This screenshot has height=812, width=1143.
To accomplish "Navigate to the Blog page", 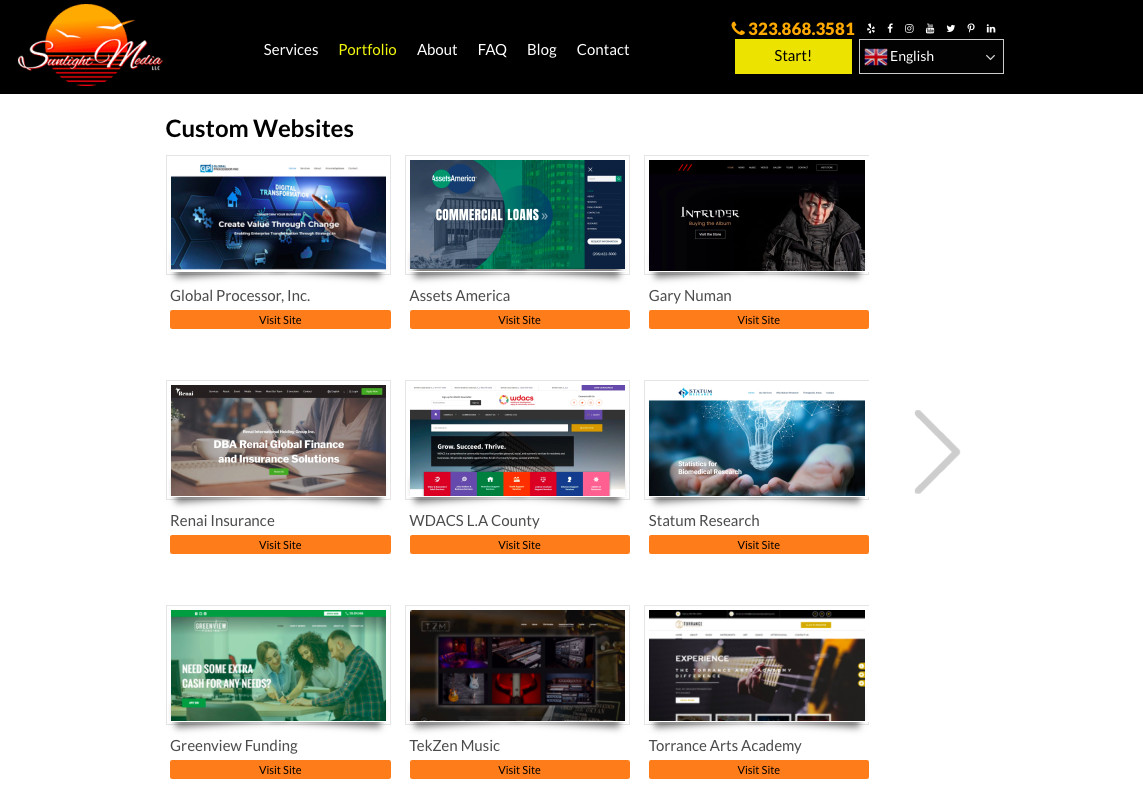I will click(x=542, y=50).
